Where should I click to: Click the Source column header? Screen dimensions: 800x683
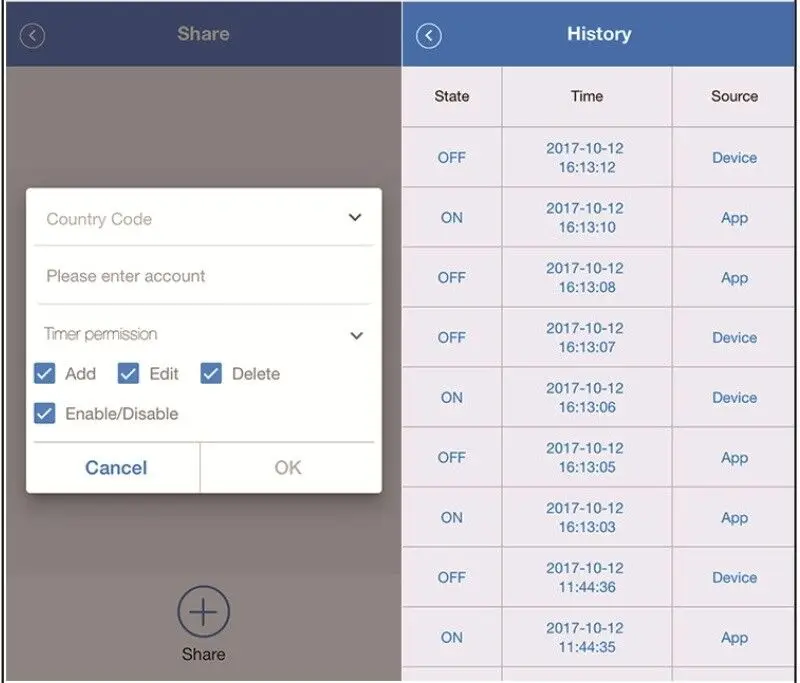pyautogui.click(x=734, y=96)
